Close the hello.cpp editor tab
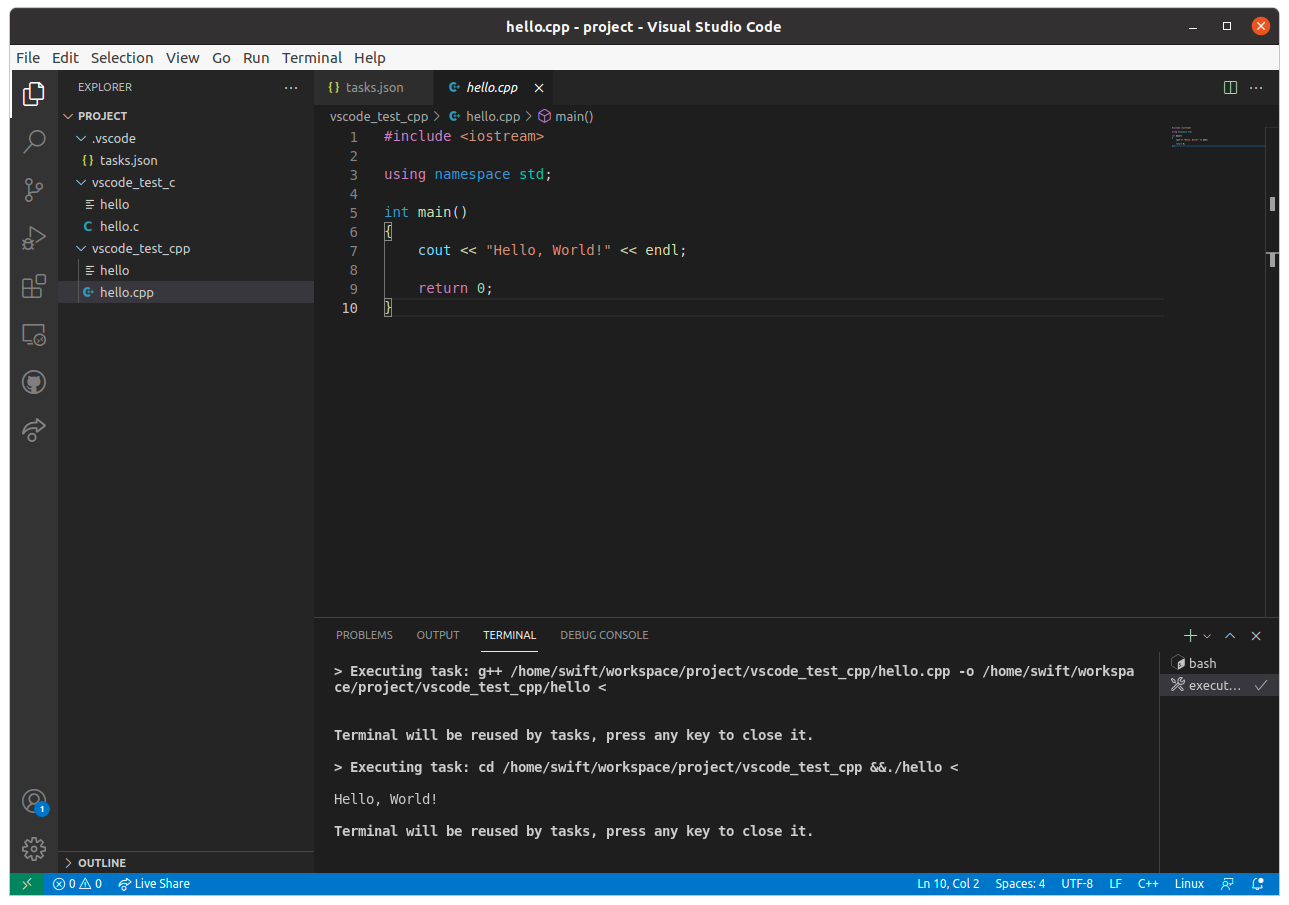The width and height of the screenshot is (1289, 905). (539, 88)
